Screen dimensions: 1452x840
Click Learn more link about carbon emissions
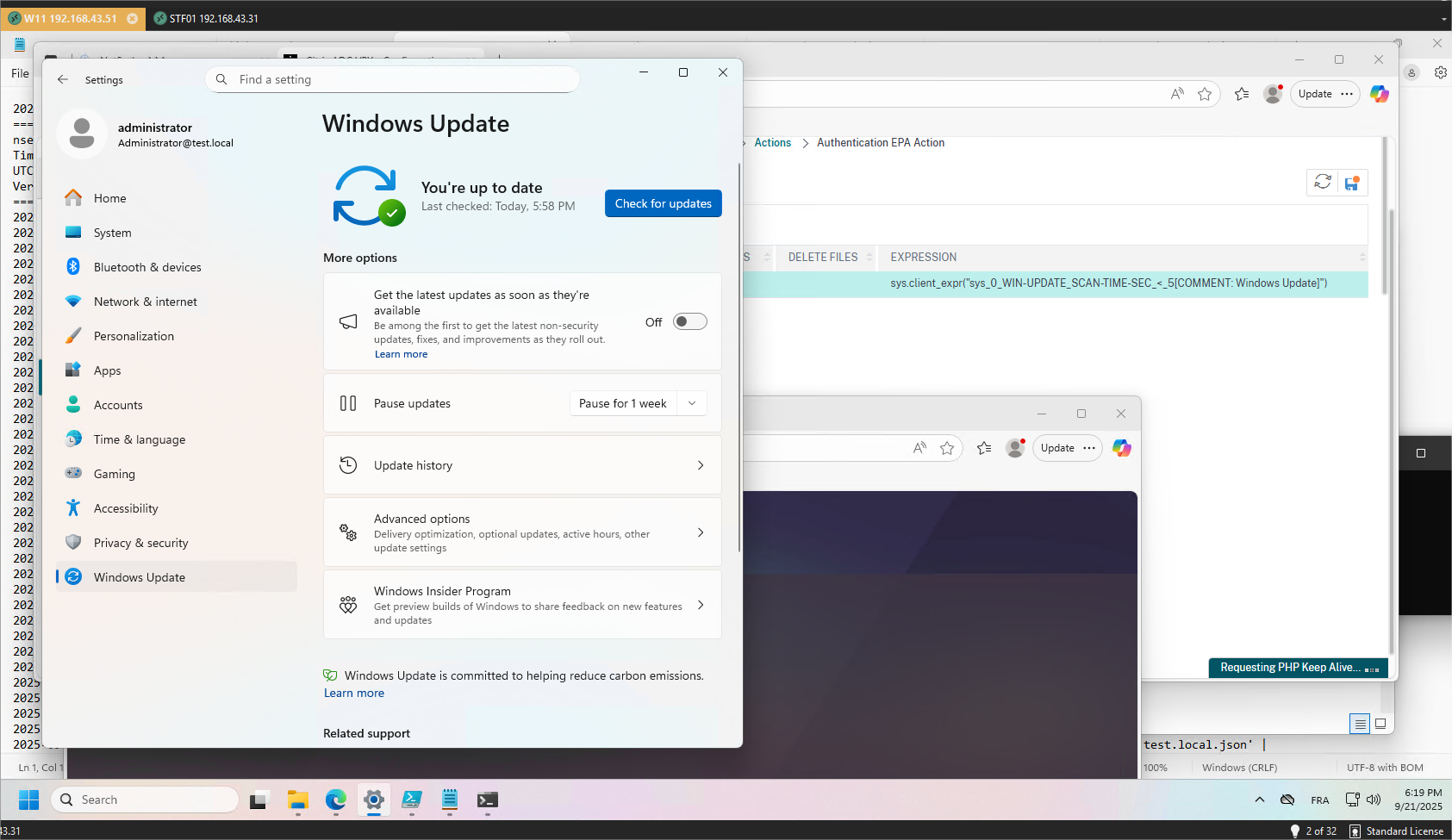354,693
